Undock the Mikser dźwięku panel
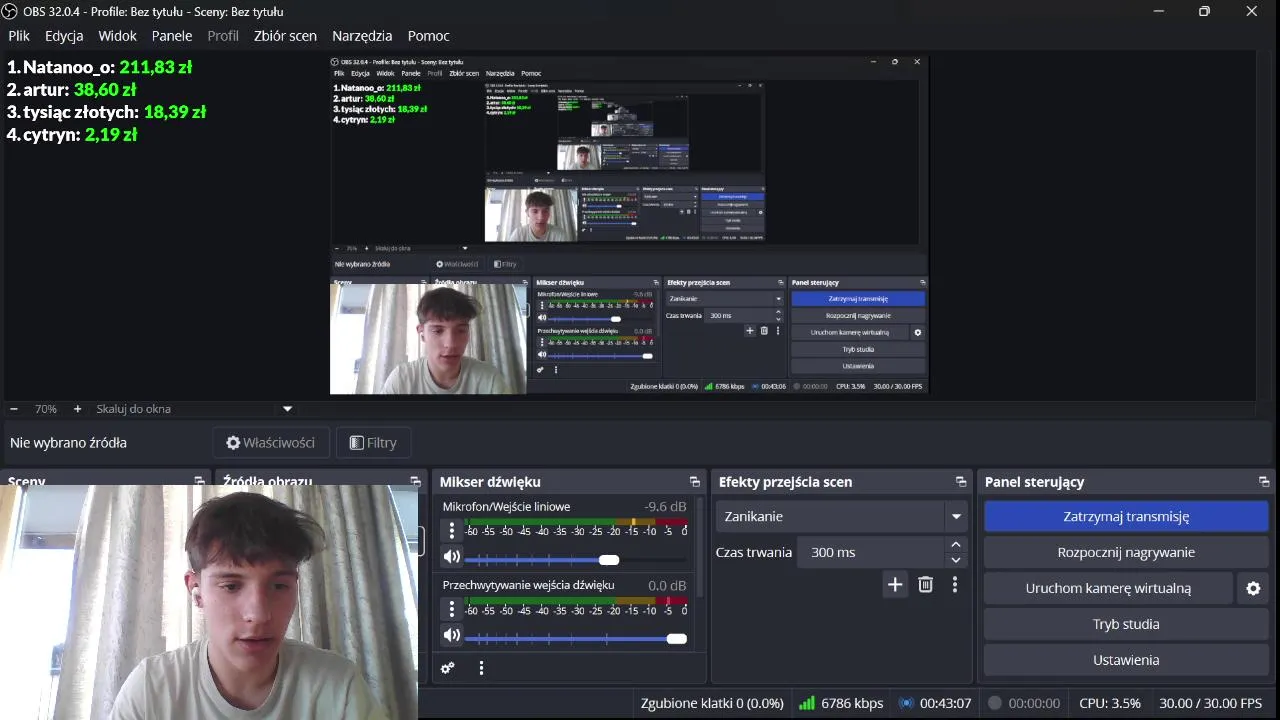The height and width of the screenshot is (720, 1280). coord(695,482)
